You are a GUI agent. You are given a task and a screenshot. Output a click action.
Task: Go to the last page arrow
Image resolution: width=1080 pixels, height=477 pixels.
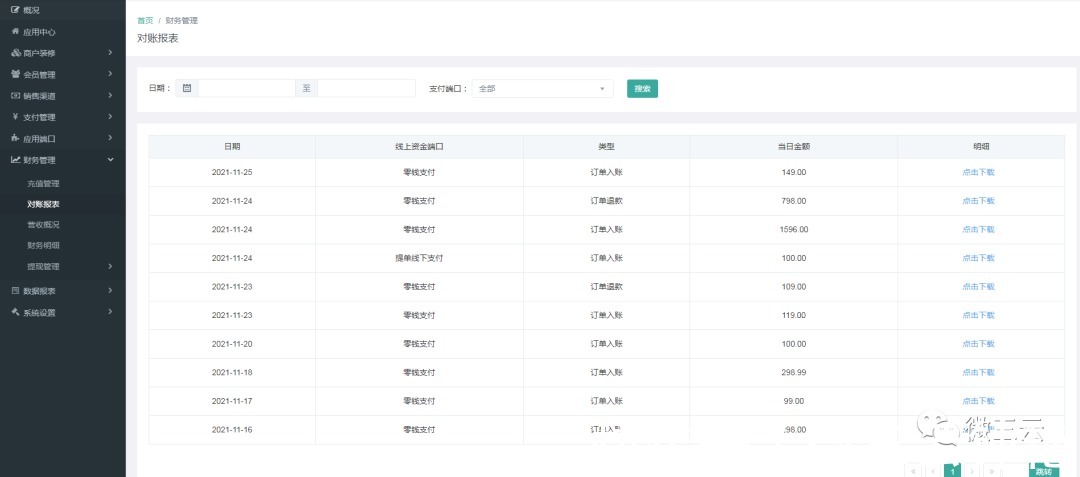(991, 471)
